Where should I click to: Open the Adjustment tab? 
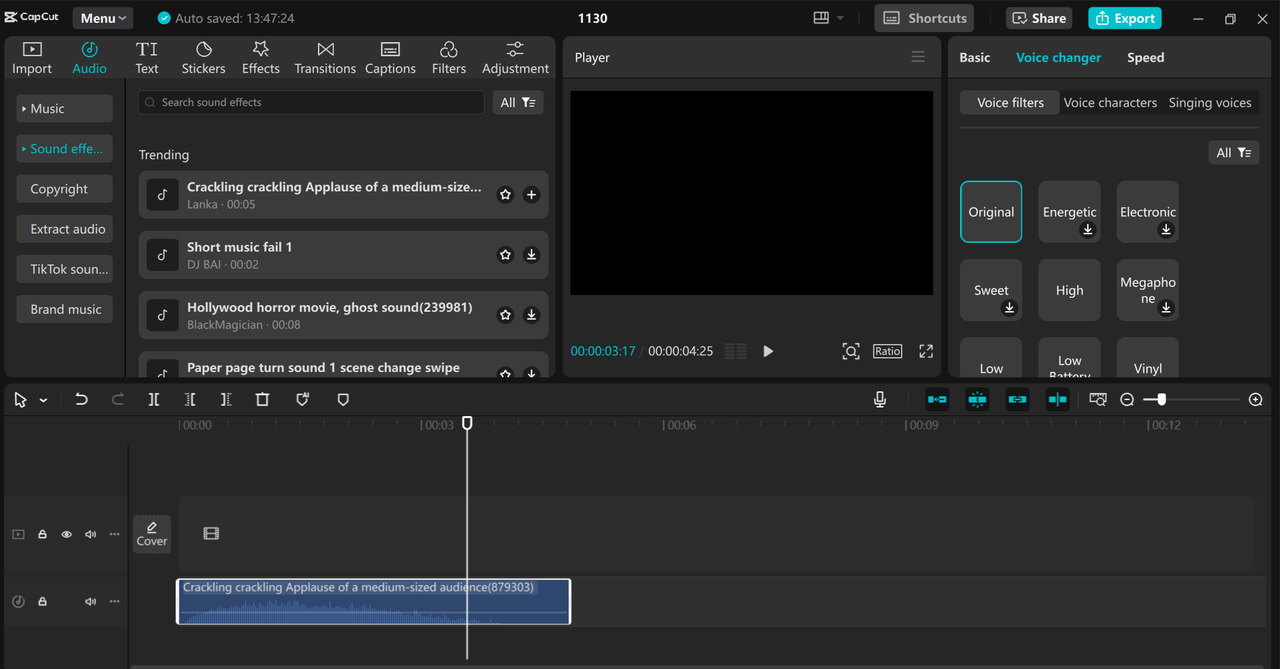pyautogui.click(x=515, y=58)
